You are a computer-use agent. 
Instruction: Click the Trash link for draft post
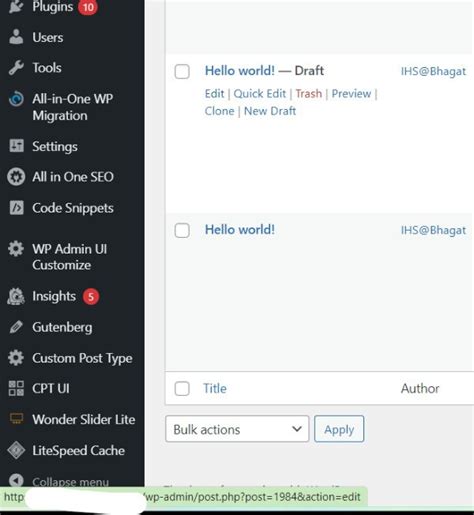click(309, 94)
